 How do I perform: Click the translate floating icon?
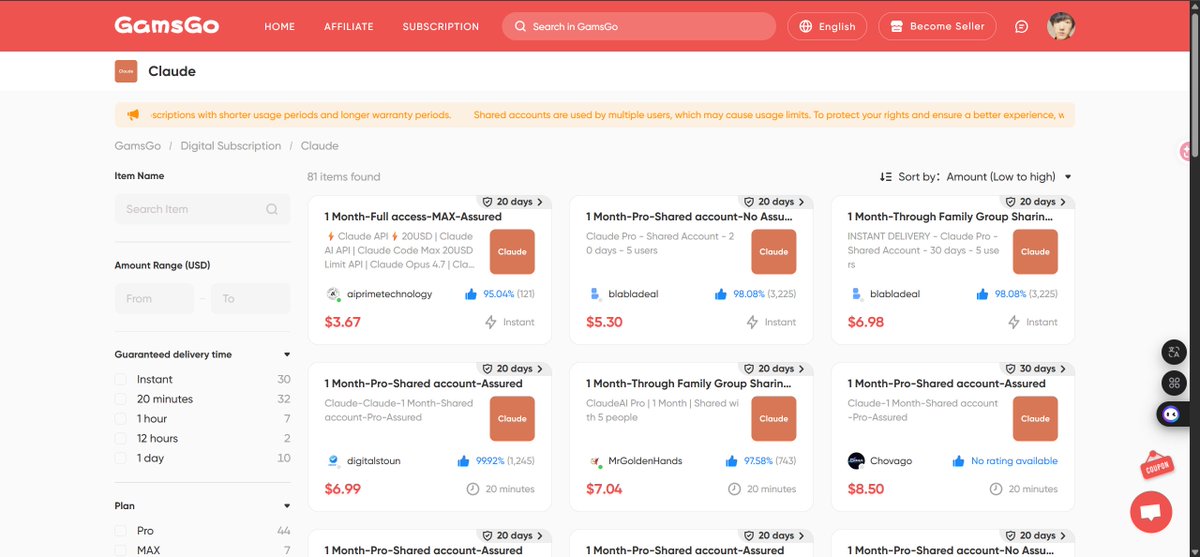tap(1174, 352)
